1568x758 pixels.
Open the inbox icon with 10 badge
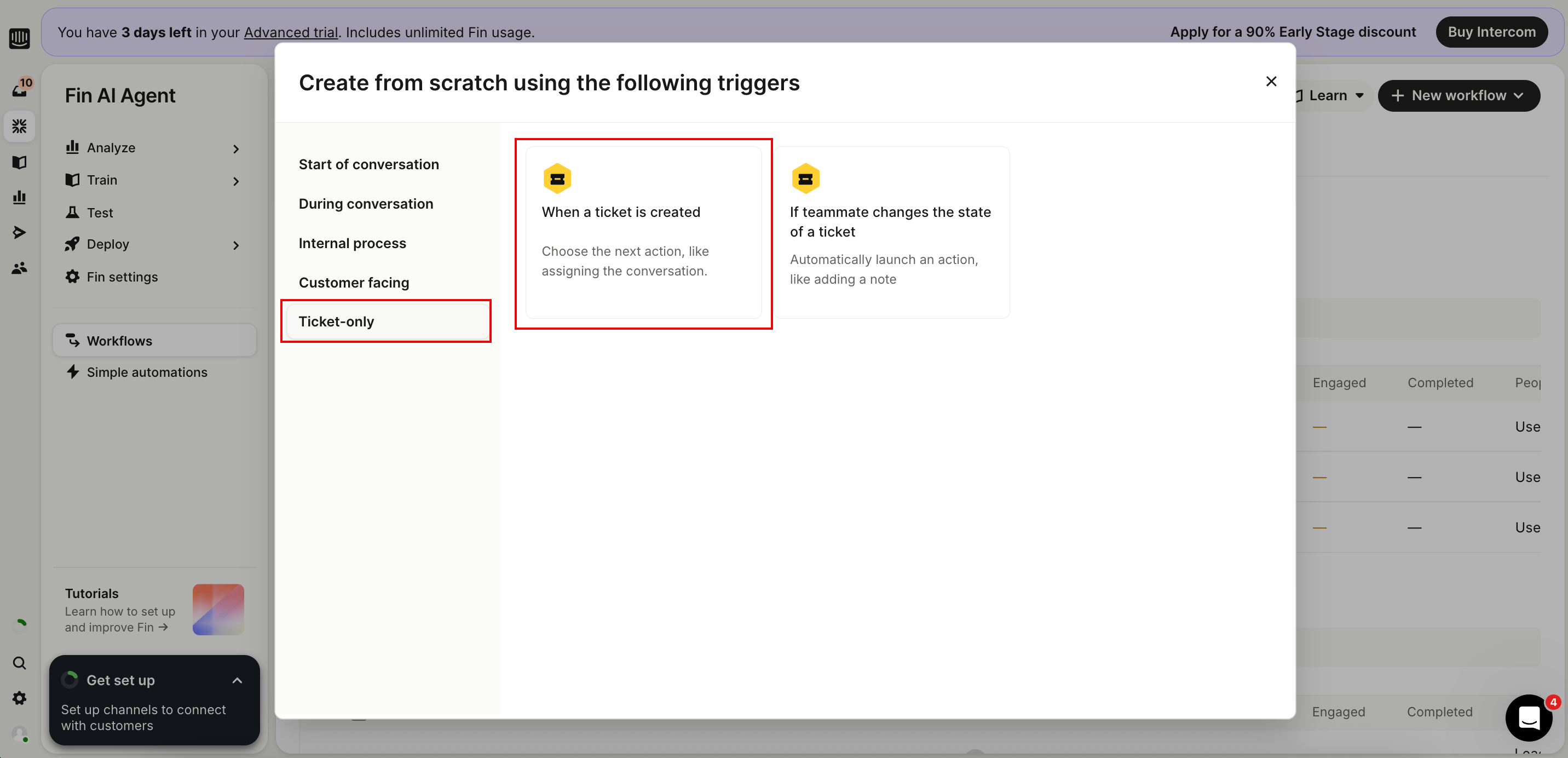(x=20, y=89)
